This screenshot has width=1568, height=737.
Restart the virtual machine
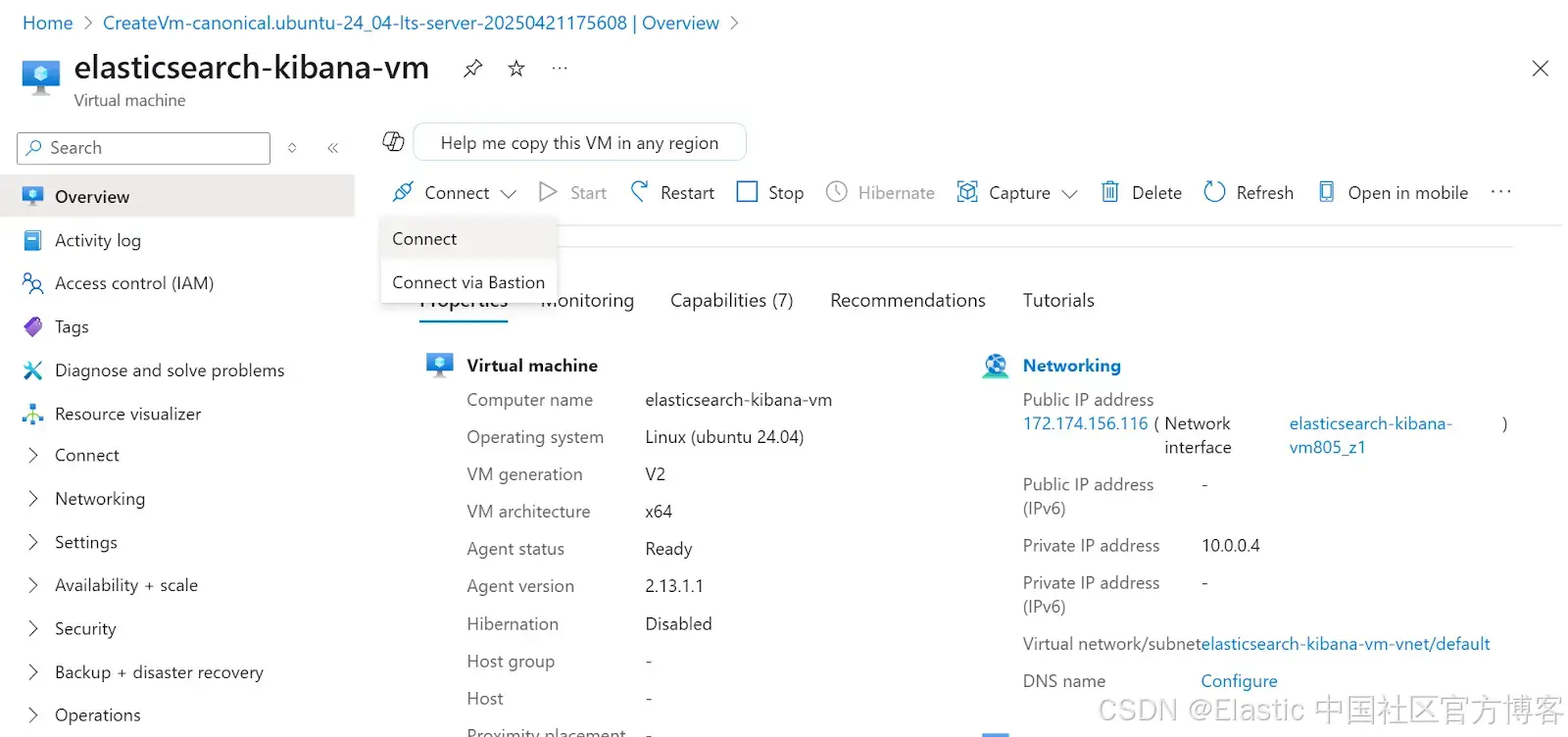(672, 192)
